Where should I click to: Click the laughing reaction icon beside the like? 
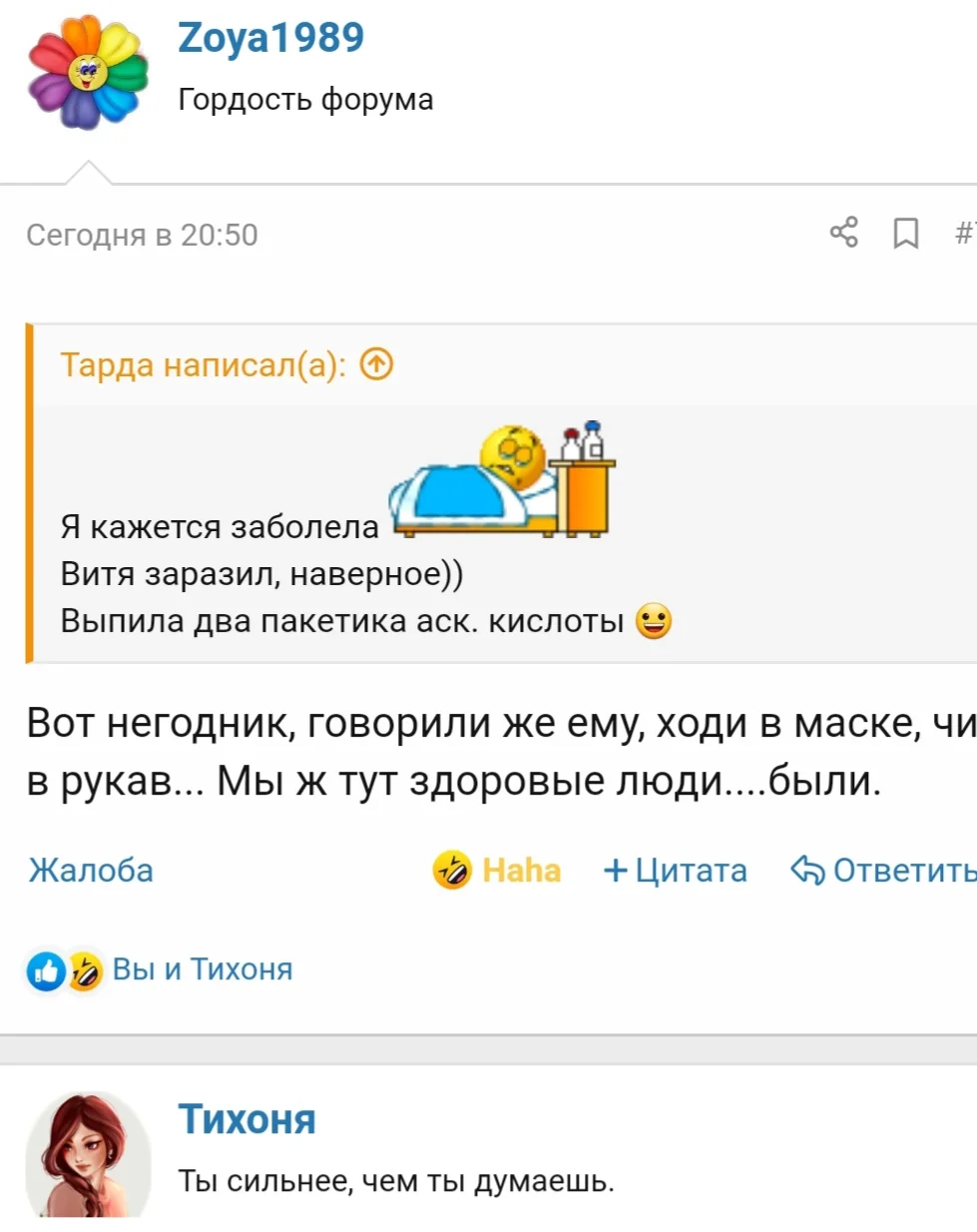(85, 970)
